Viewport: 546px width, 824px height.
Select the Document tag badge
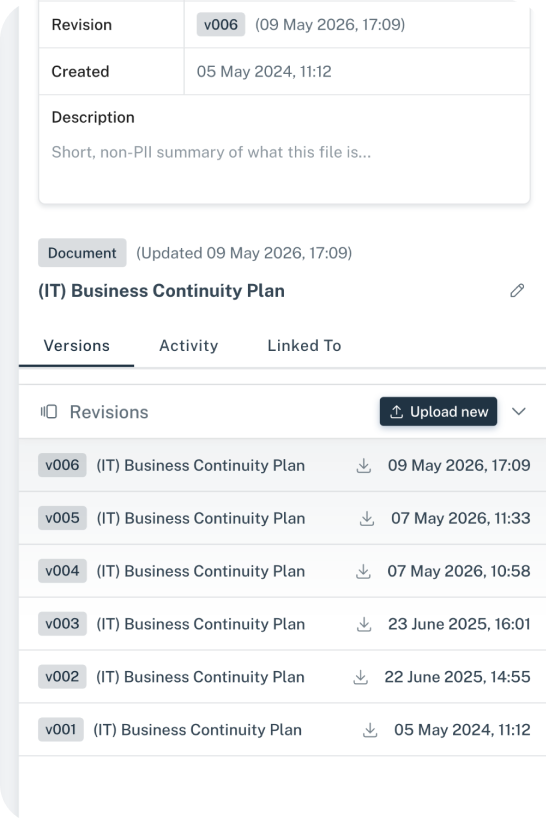pos(82,253)
